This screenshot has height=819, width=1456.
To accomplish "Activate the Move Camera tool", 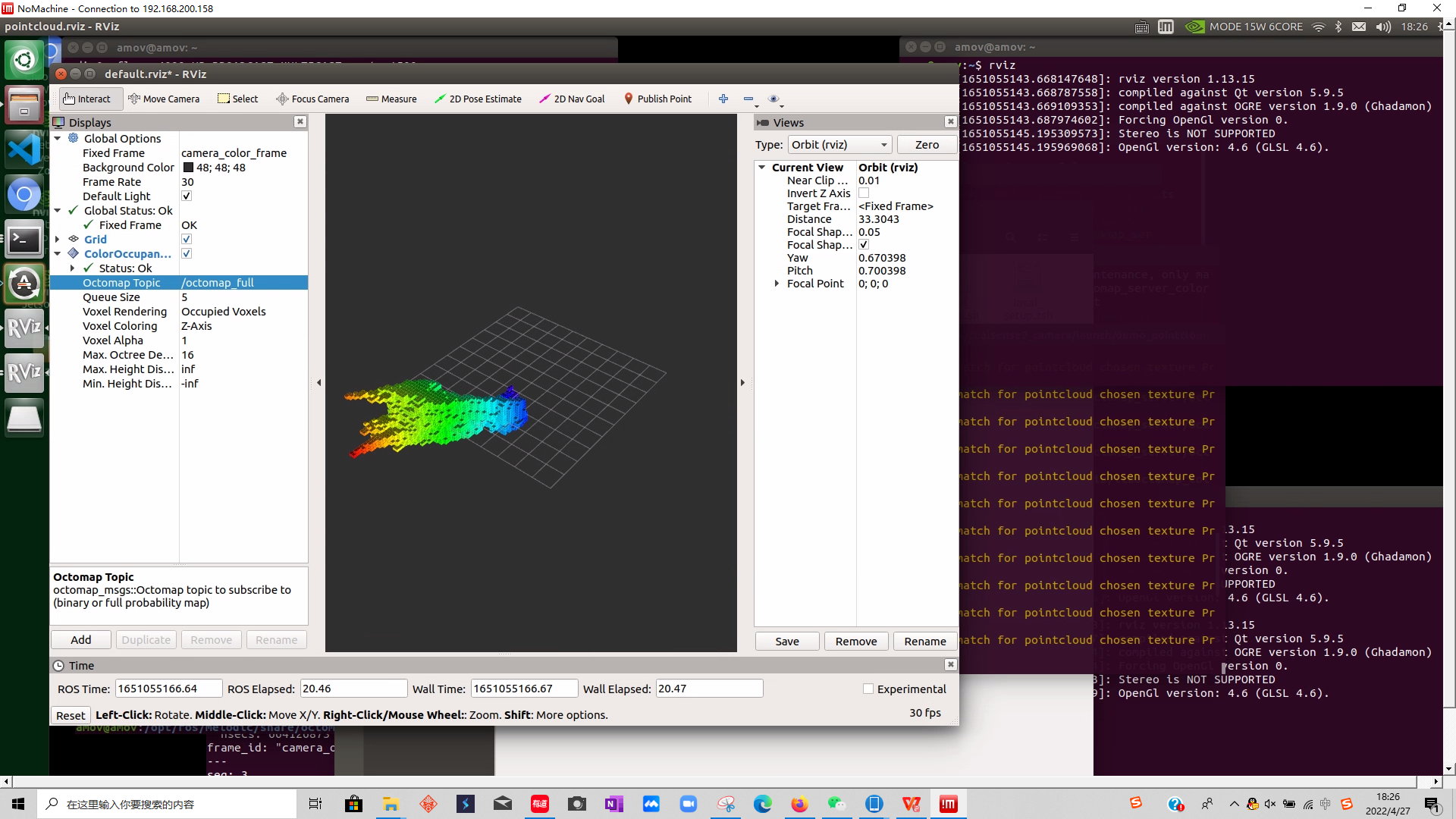I will tap(164, 99).
